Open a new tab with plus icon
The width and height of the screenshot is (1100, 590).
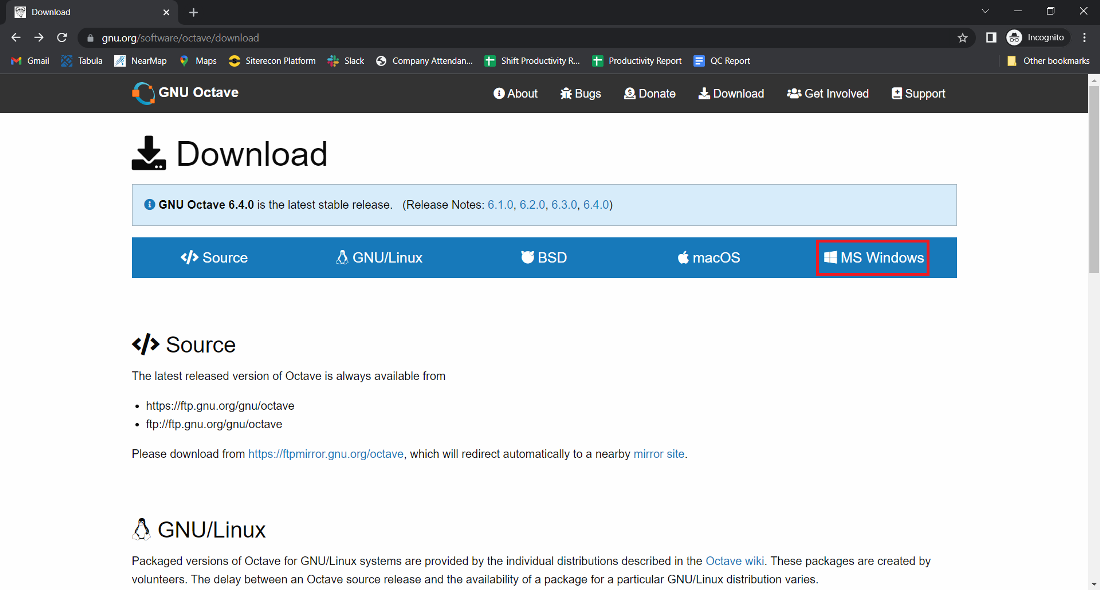click(194, 12)
